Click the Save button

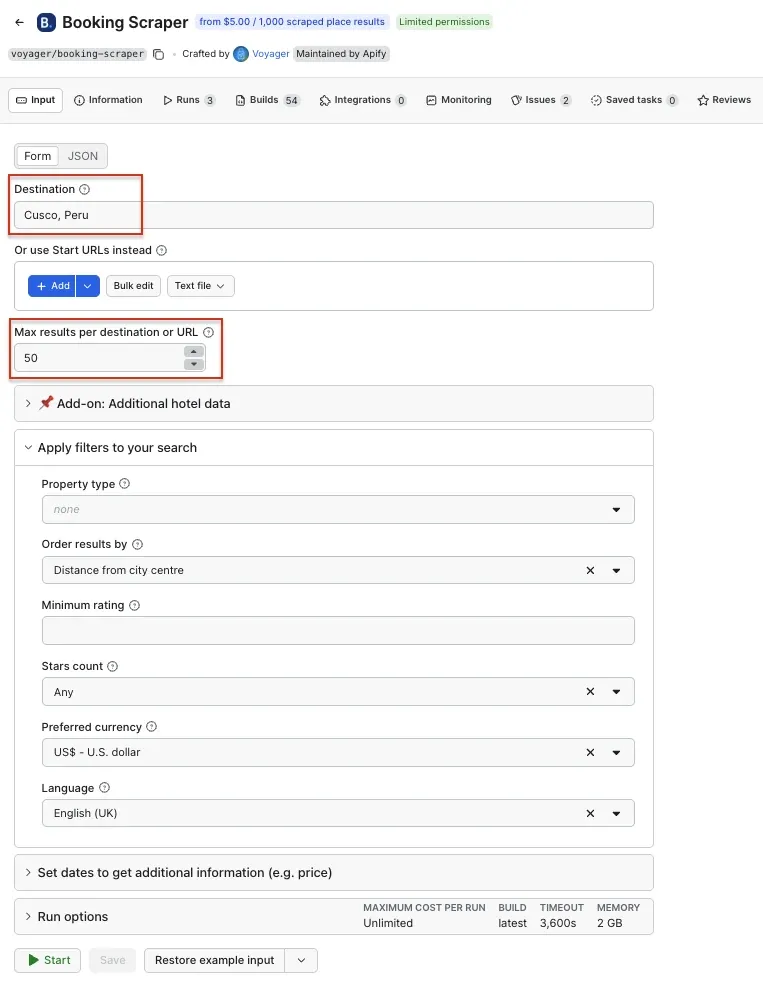[113, 960]
